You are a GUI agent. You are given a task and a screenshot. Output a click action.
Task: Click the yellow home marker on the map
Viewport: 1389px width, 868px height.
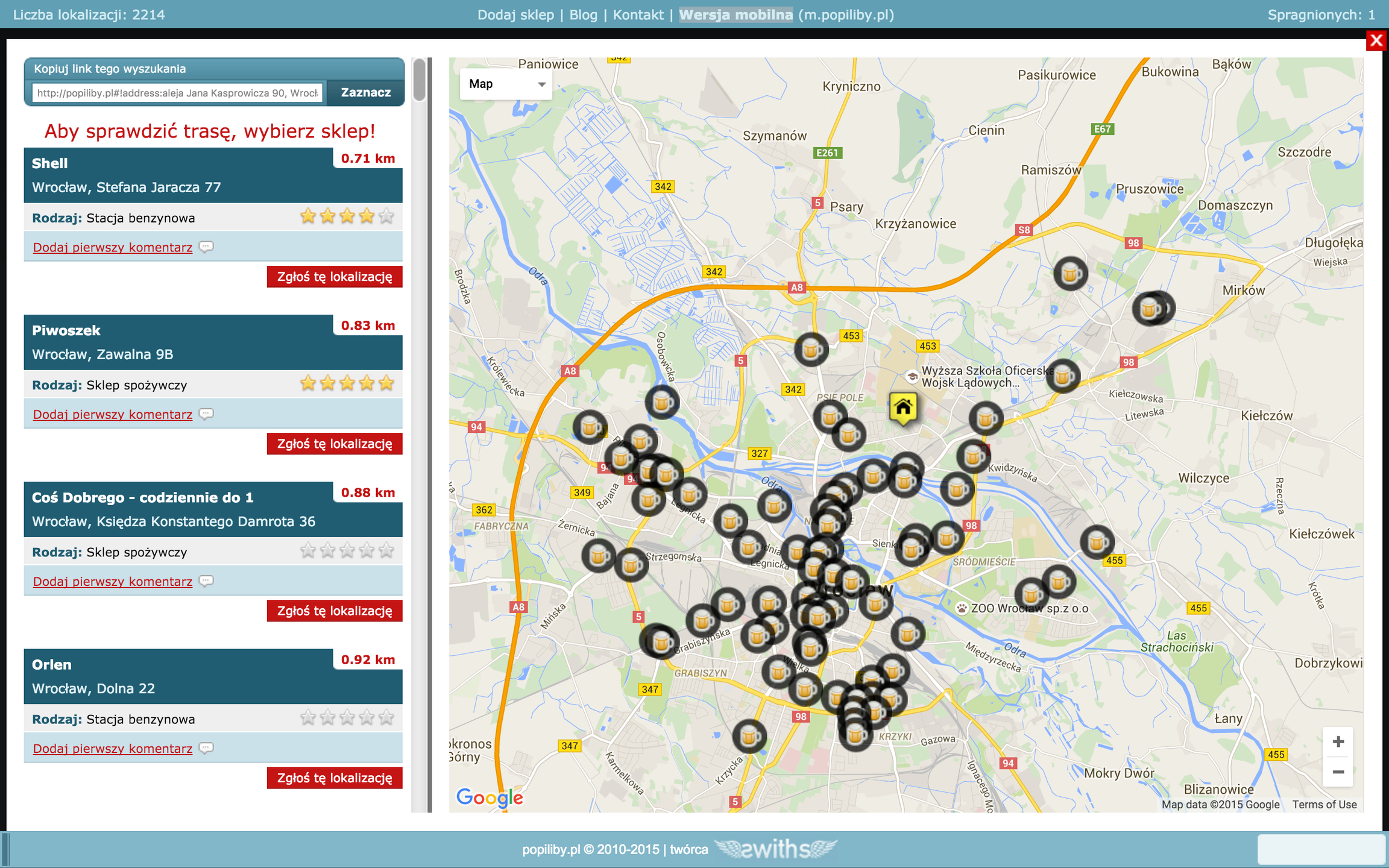(903, 409)
